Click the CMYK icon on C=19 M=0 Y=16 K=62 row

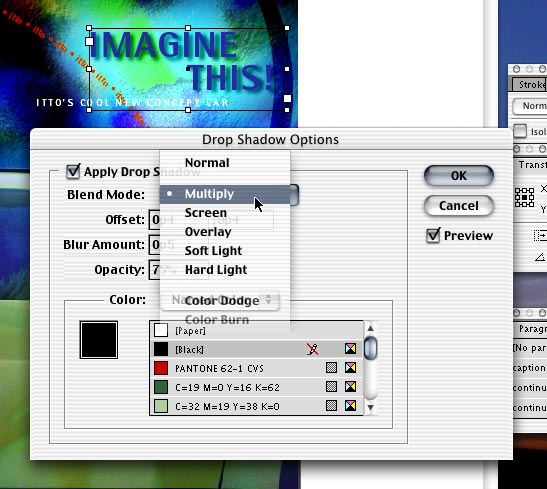(x=351, y=386)
